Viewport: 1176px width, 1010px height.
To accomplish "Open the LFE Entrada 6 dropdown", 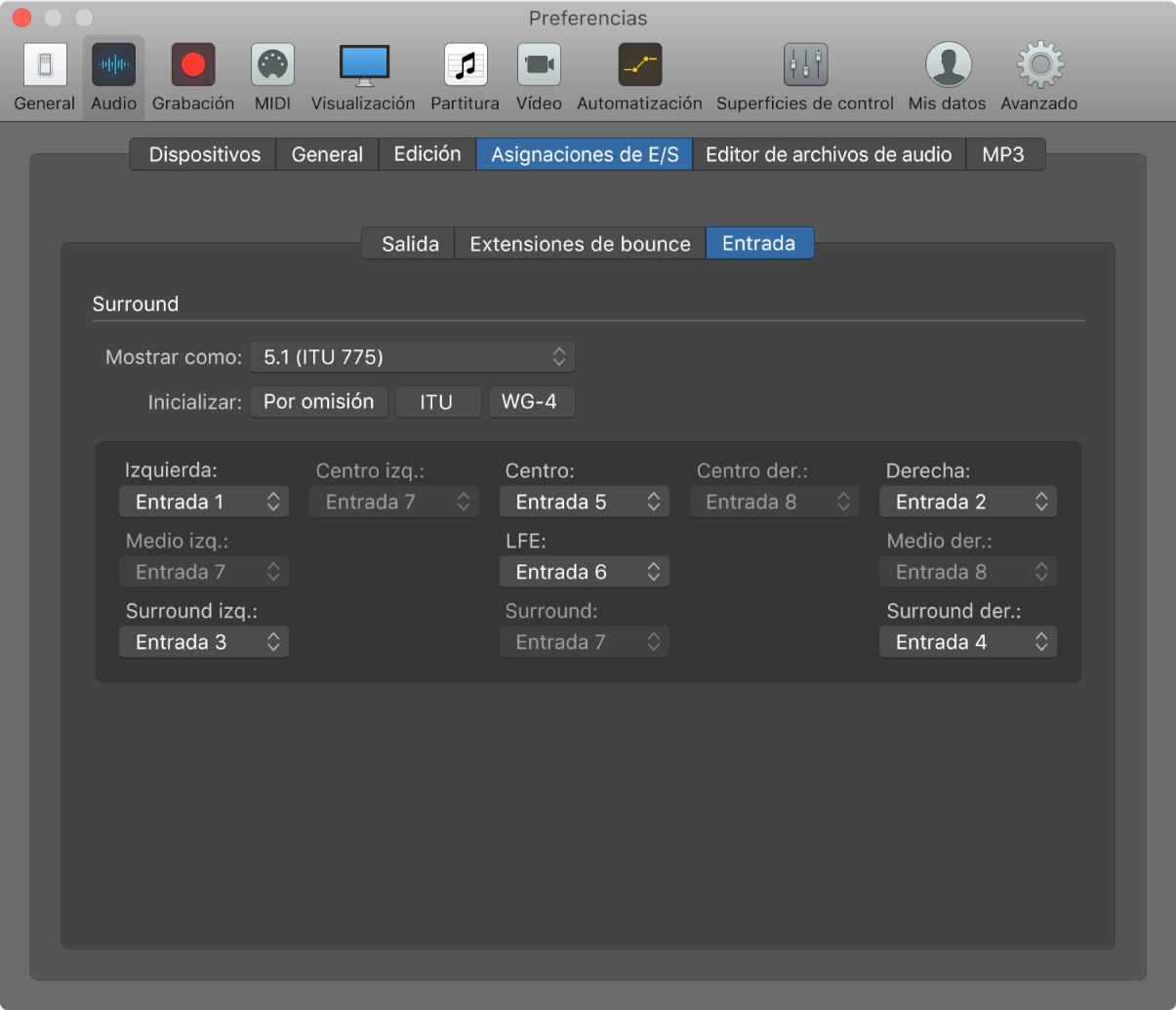I will pyautogui.click(x=584, y=572).
